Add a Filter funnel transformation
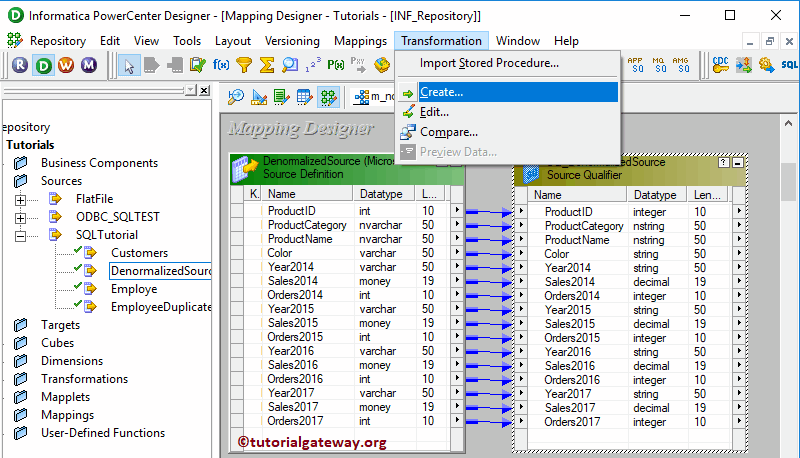The width and height of the screenshot is (800, 458). (x=244, y=65)
